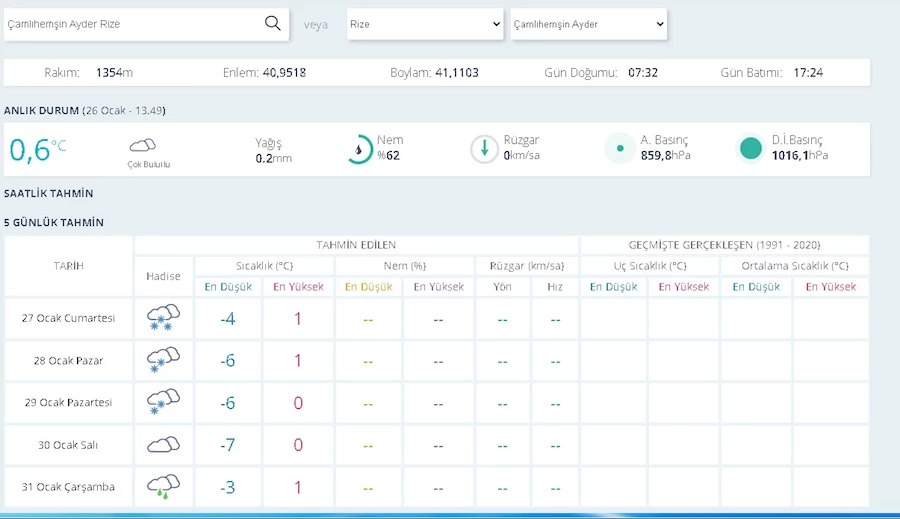900x519 pixels.
Task: Click the -3 low temperature for 31 Ocak
Action: pos(228,487)
